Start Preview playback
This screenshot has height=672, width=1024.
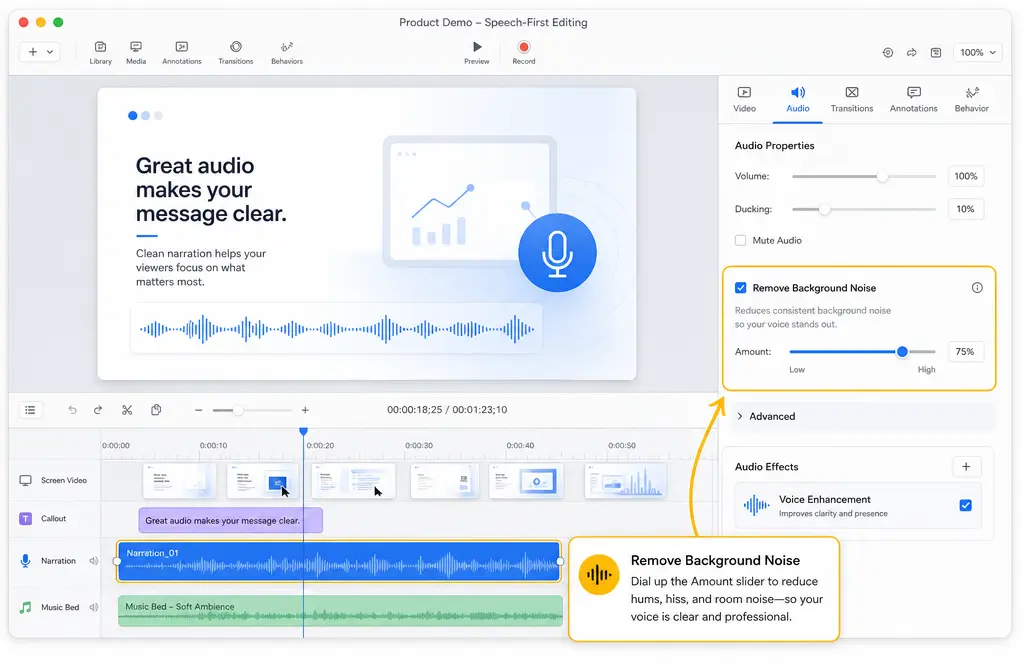click(x=477, y=52)
